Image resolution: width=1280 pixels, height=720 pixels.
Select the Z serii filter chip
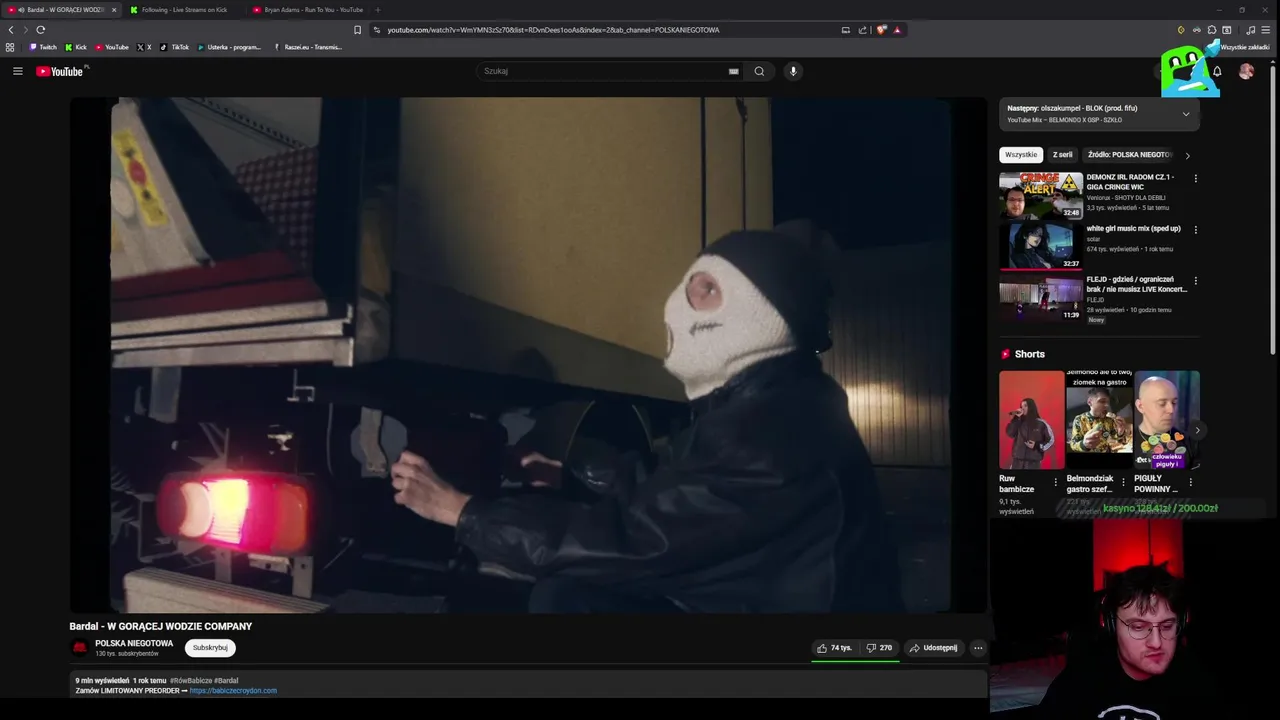(x=1062, y=155)
